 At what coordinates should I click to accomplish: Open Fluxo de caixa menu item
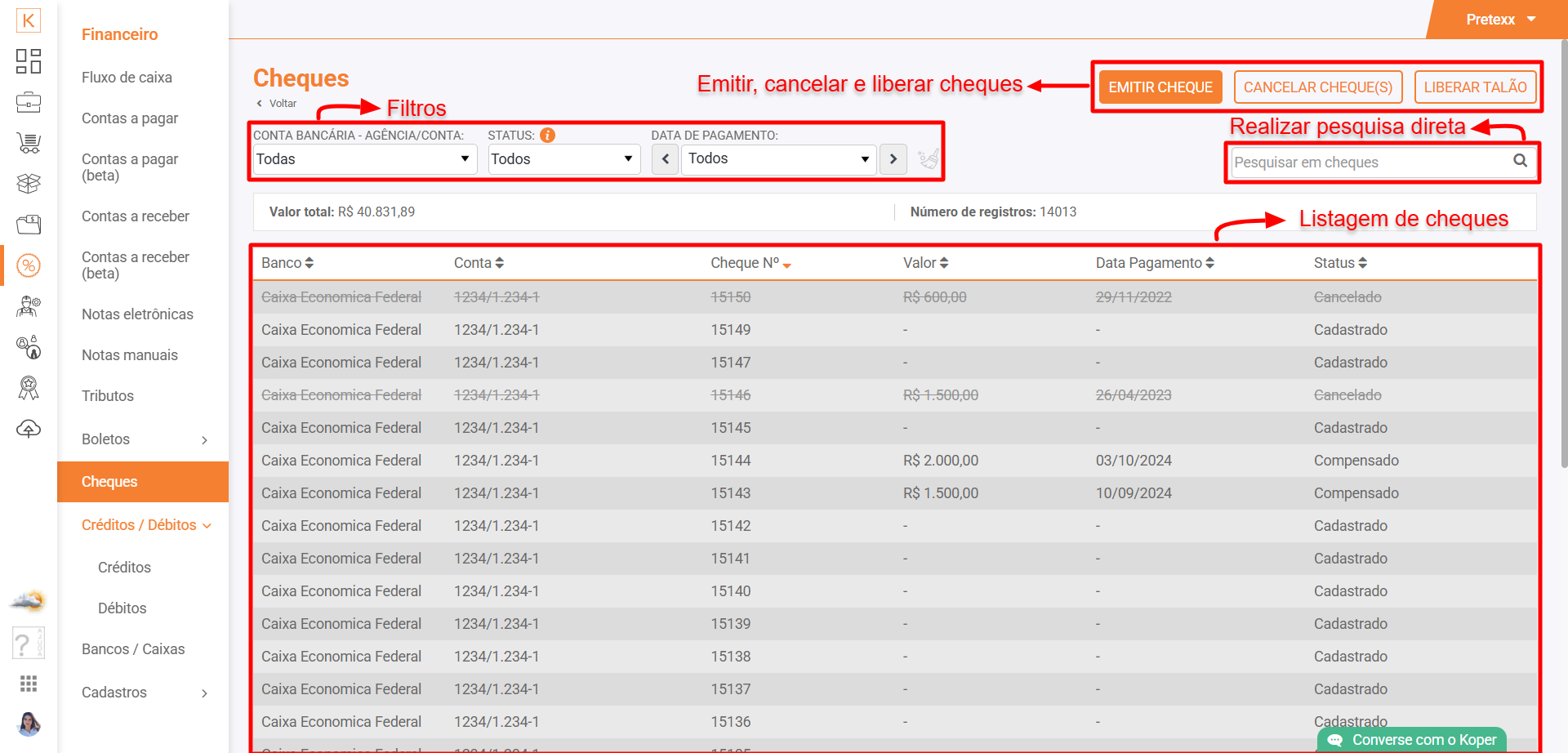(x=127, y=78)
